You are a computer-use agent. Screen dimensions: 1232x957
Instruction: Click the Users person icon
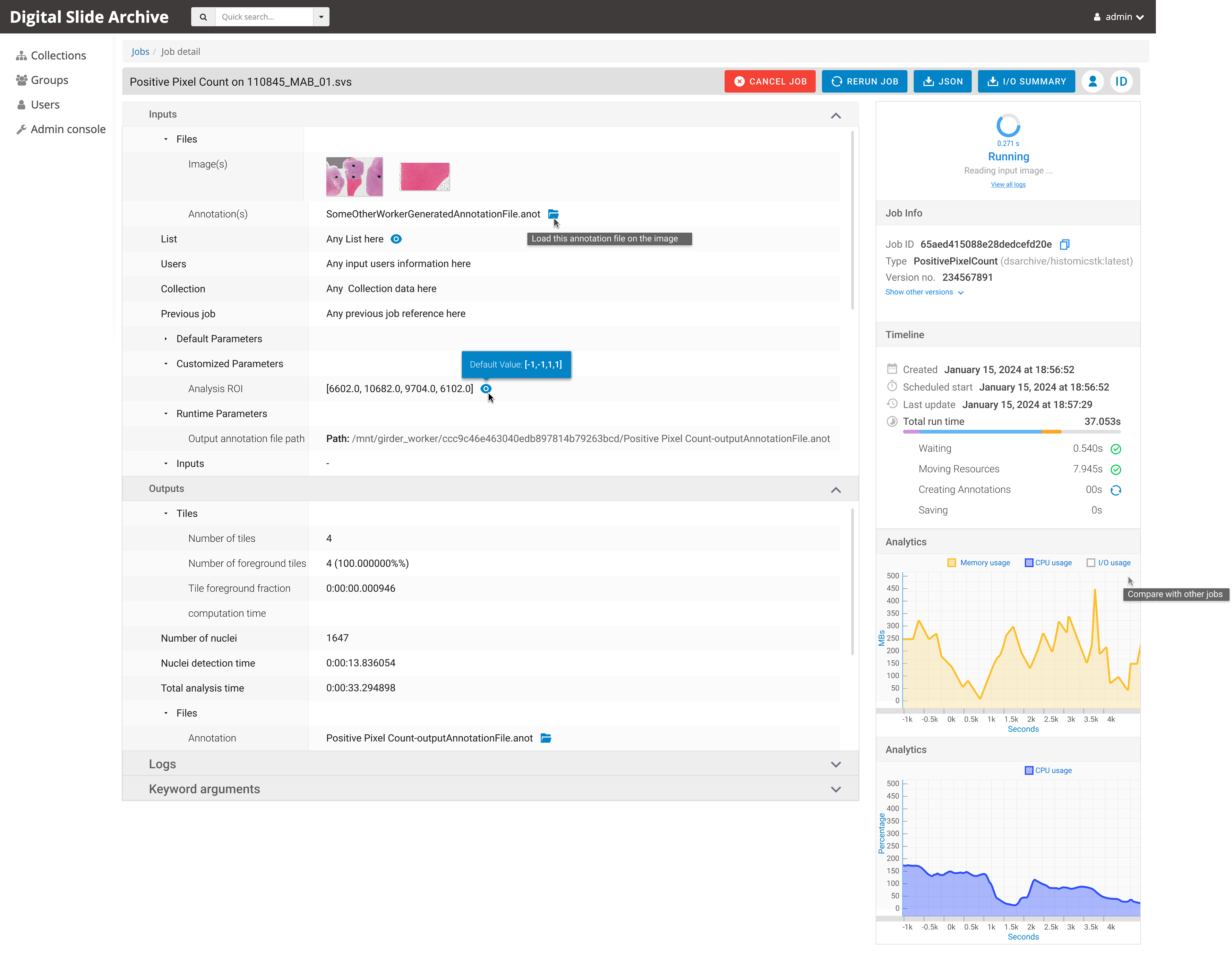21,105
